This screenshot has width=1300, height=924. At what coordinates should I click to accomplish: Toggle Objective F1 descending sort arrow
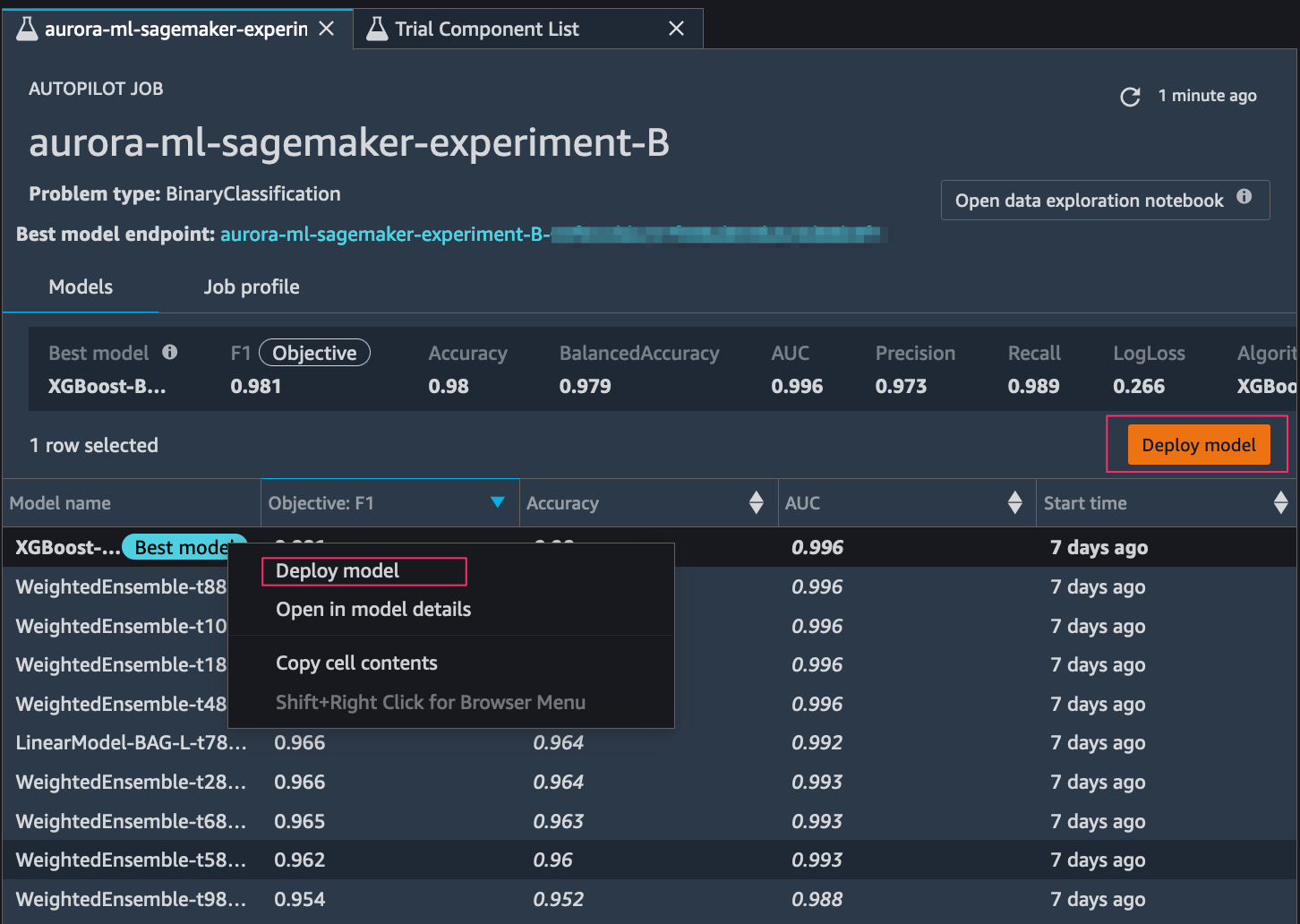click(498, 503)
